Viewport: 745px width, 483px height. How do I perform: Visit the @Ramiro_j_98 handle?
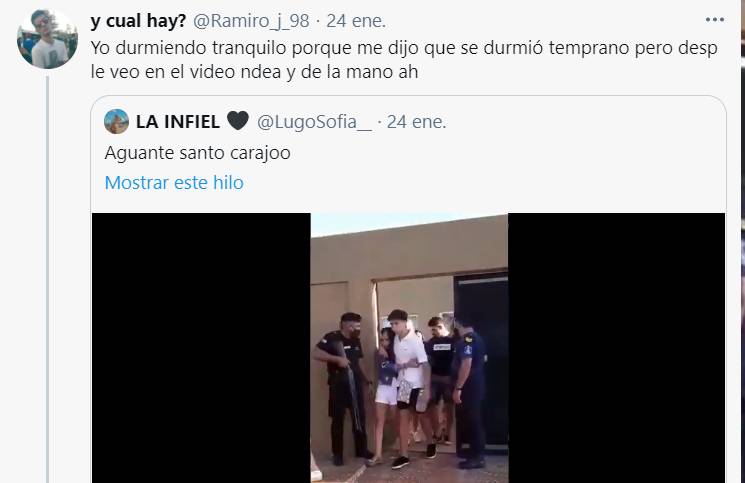click(x=251, y=20)
